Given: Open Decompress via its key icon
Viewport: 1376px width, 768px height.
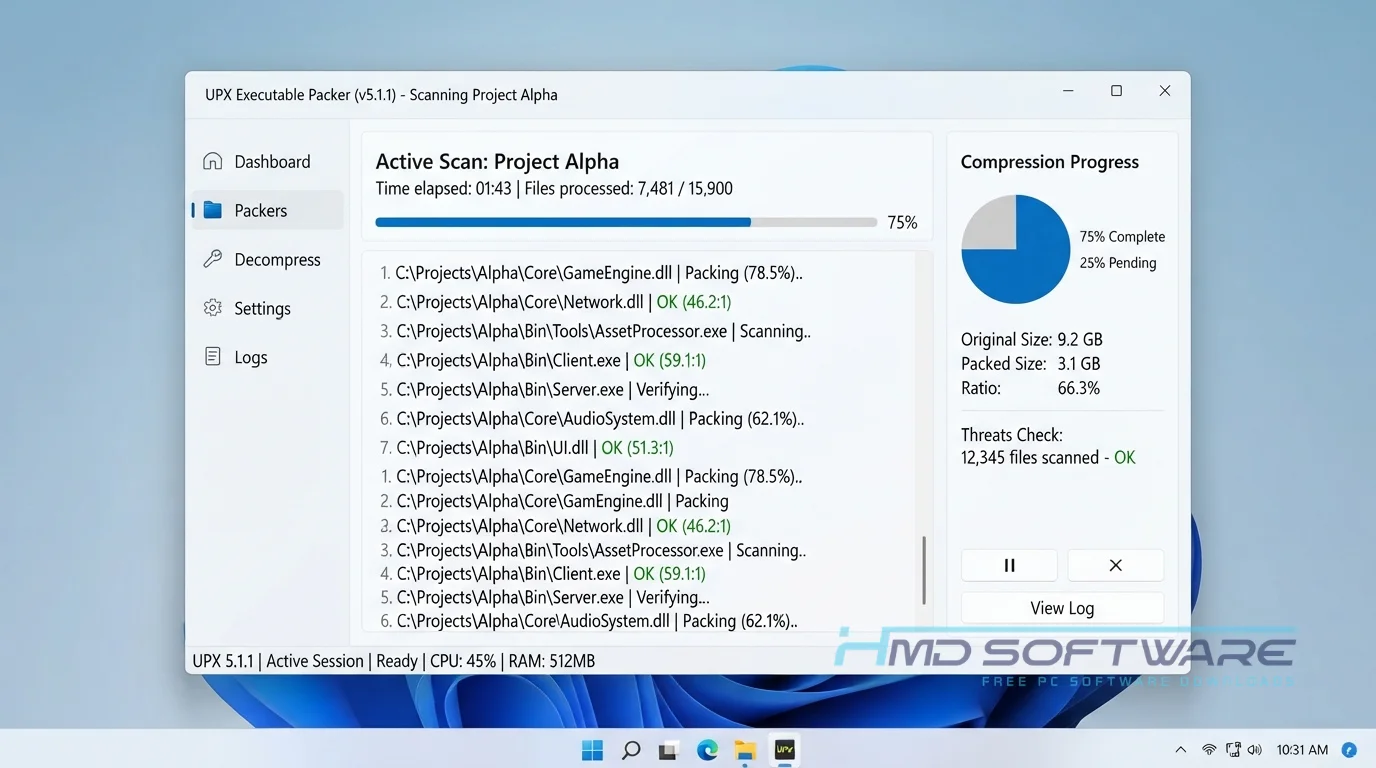Looking at the screenshot, I should pos(212,259).
